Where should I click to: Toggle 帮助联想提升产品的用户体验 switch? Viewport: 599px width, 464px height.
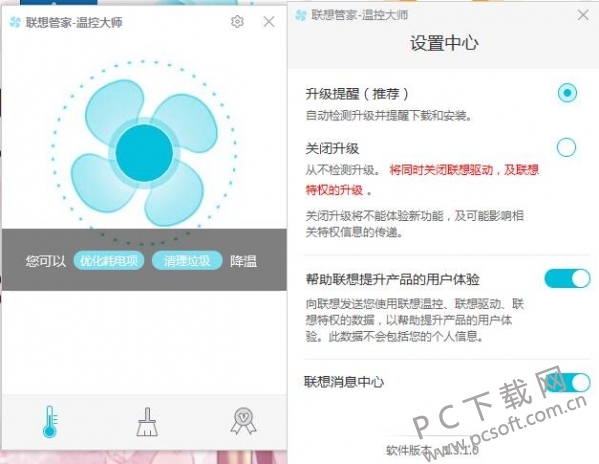pyautogui.click(x=567, y=278)
